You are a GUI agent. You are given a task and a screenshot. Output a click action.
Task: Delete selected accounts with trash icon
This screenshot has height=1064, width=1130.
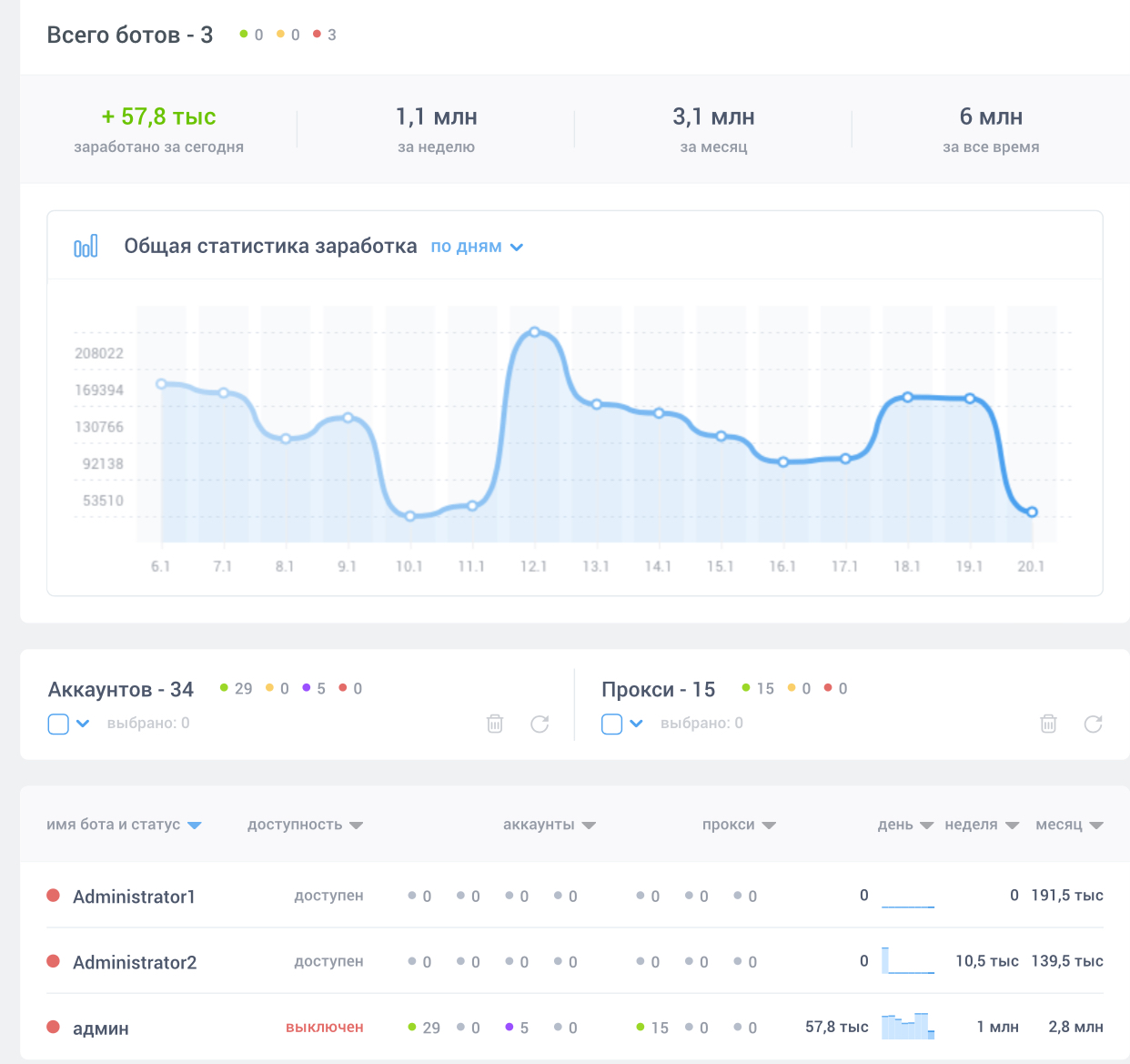coord(495,724)
